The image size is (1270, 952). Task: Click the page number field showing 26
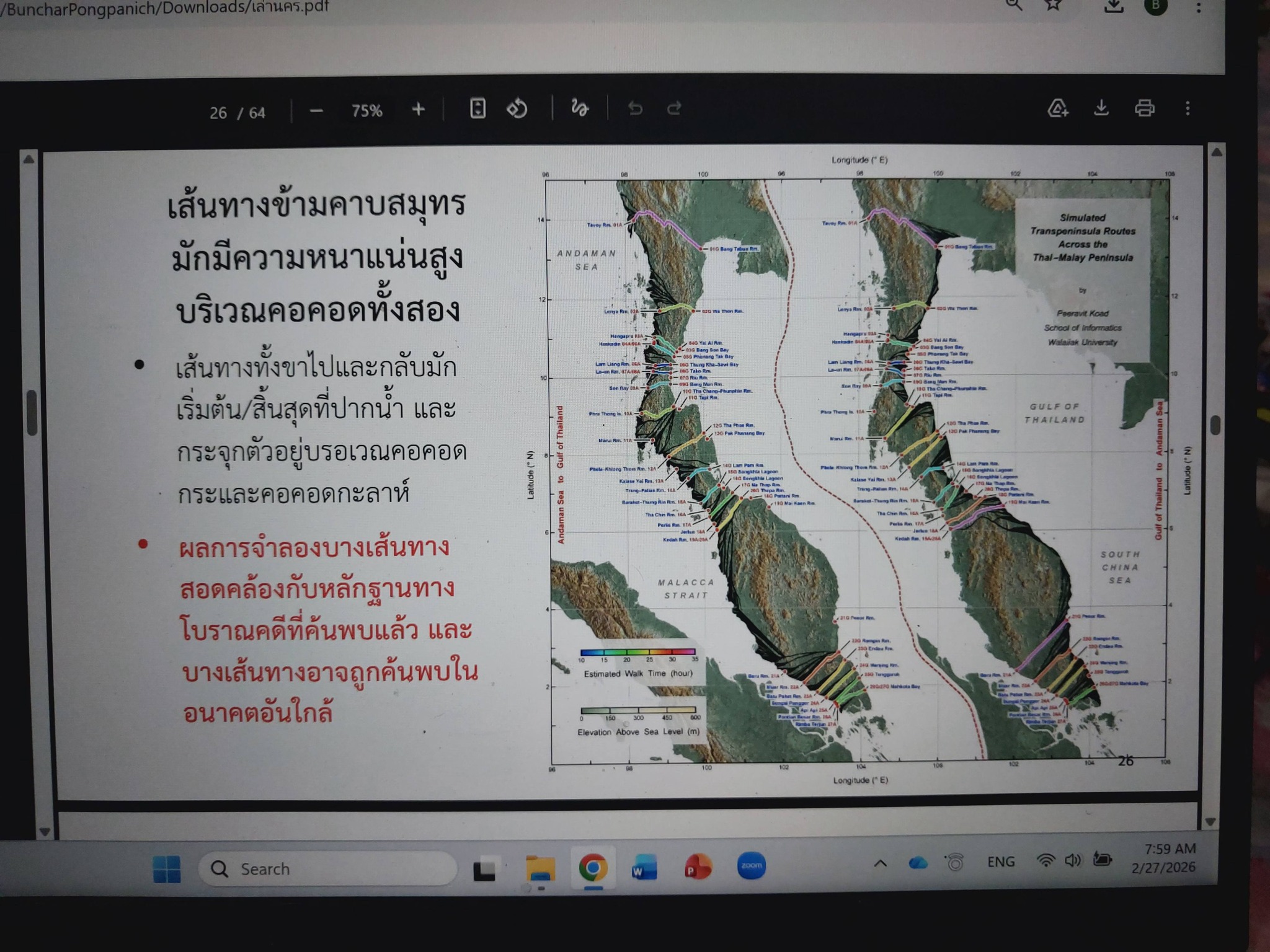tap(218, 113)
